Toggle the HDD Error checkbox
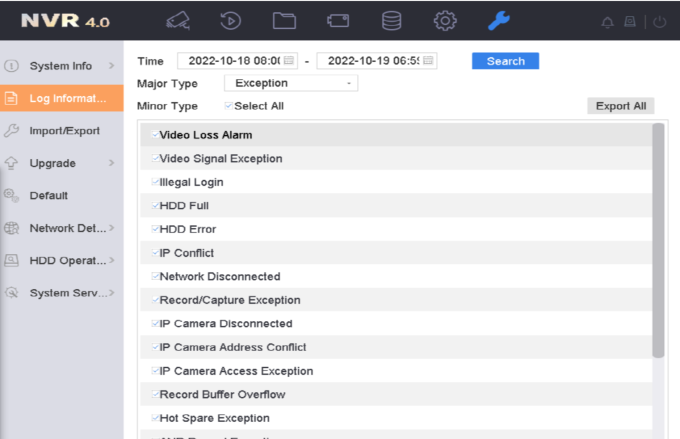680x439 pixels. point(155,229)
